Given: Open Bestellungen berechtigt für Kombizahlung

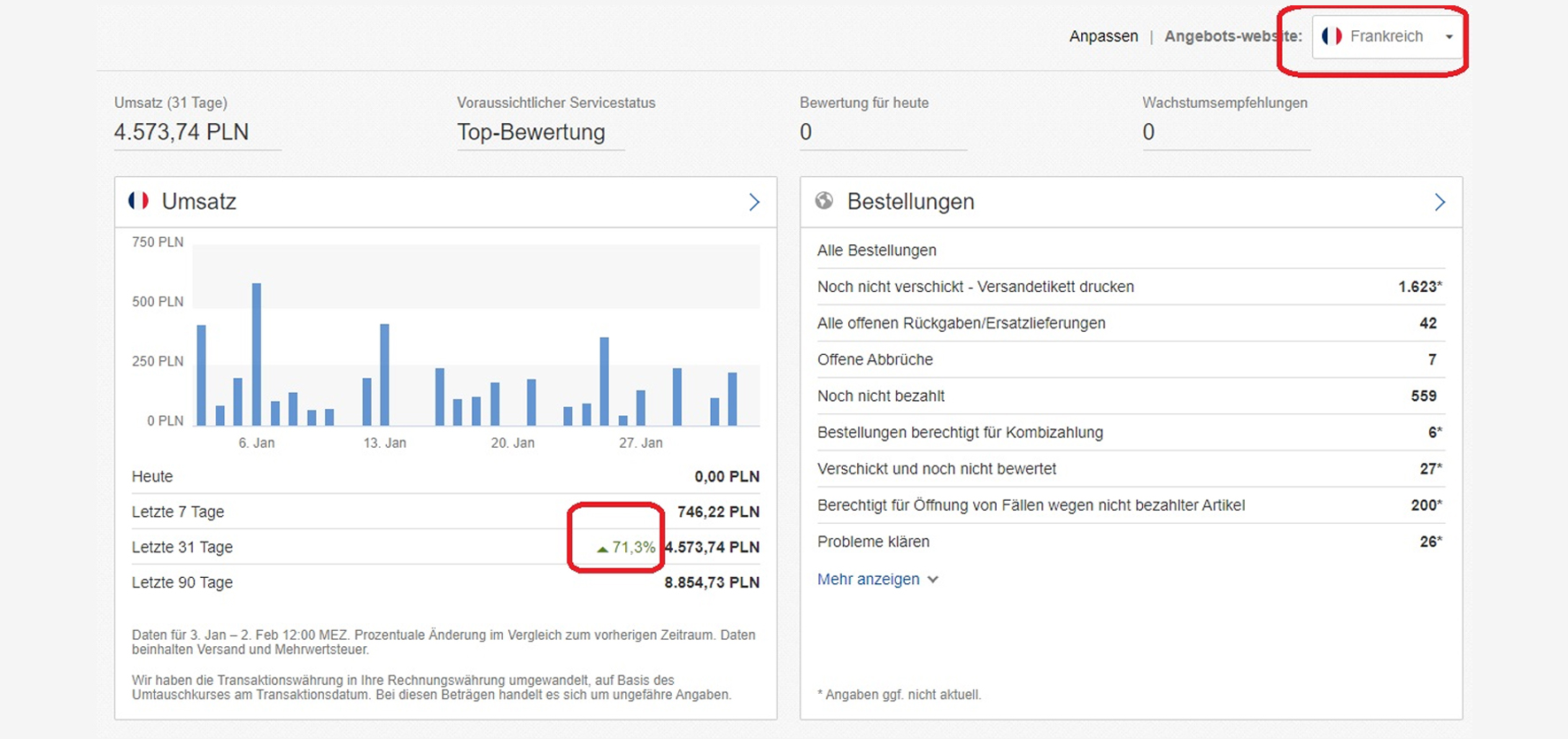Looking at the screenshot, I should tap(960, 432).
